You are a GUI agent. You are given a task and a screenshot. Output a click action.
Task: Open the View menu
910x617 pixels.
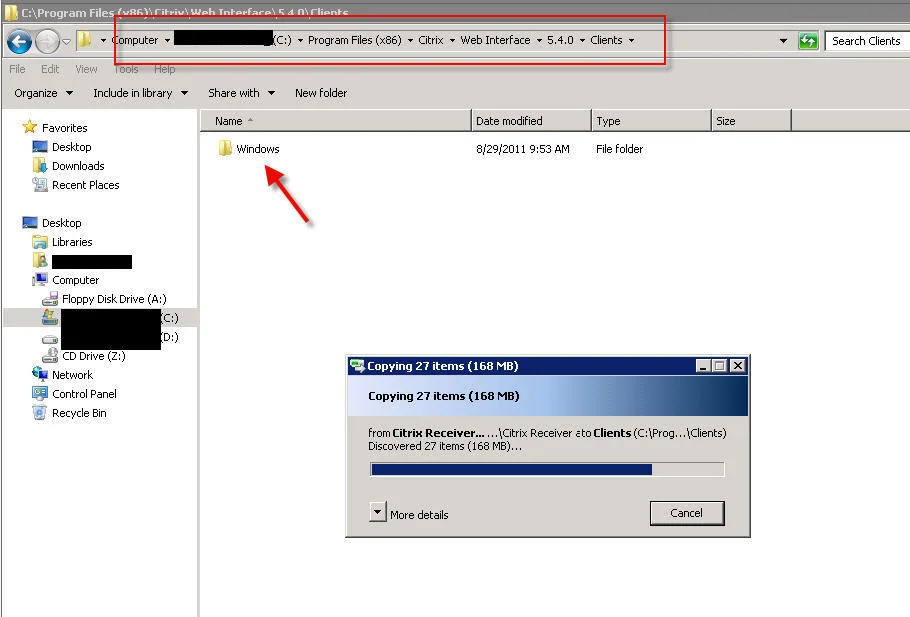click(x=86, y=69)
